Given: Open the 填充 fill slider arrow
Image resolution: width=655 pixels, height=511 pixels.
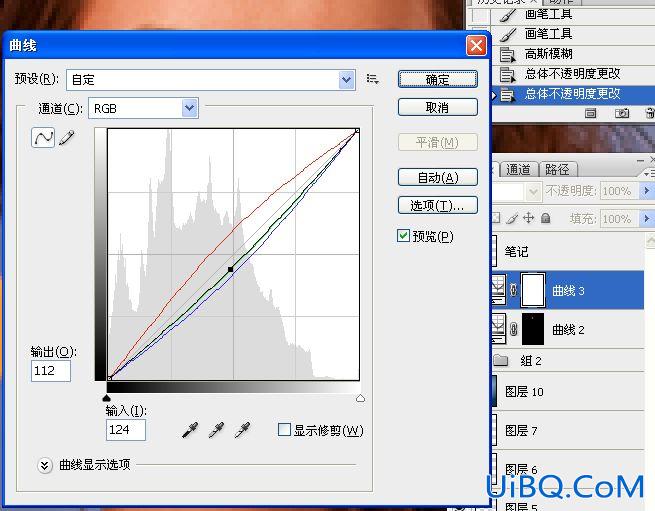Looking at the screenshot, I should click(646, 218).
